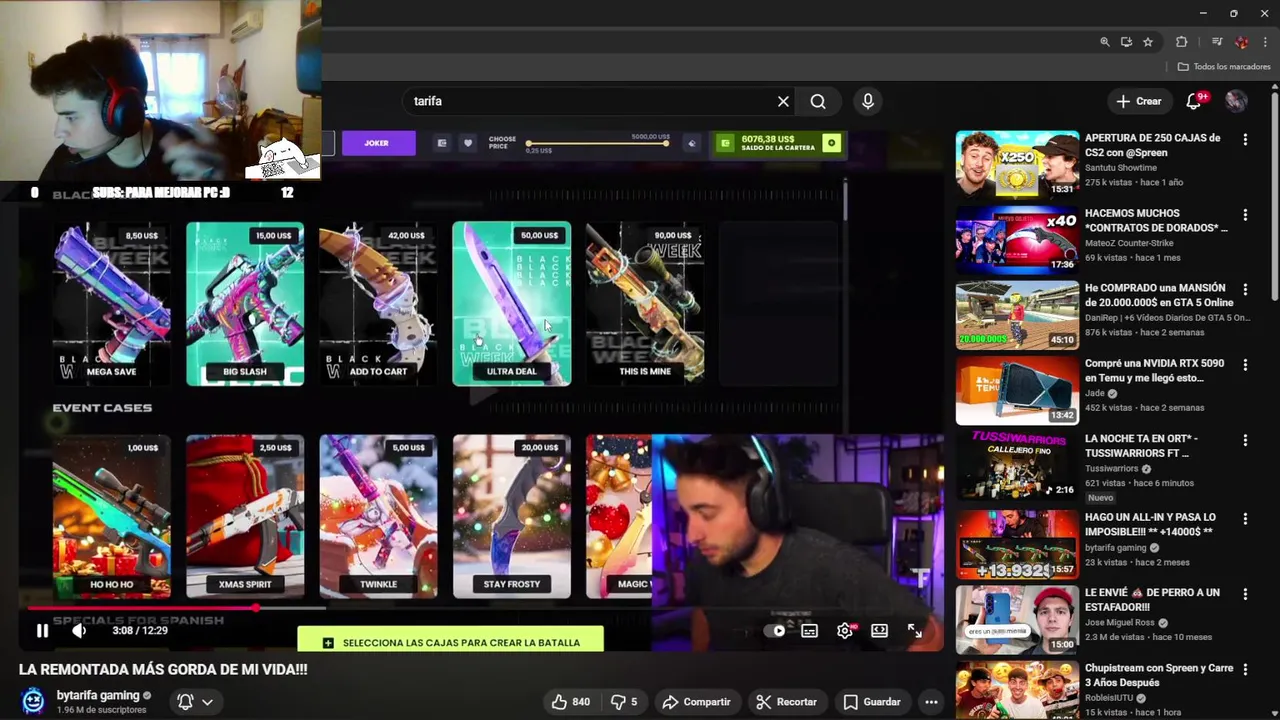Run search with the magnifying glass button

click(818, 101)
